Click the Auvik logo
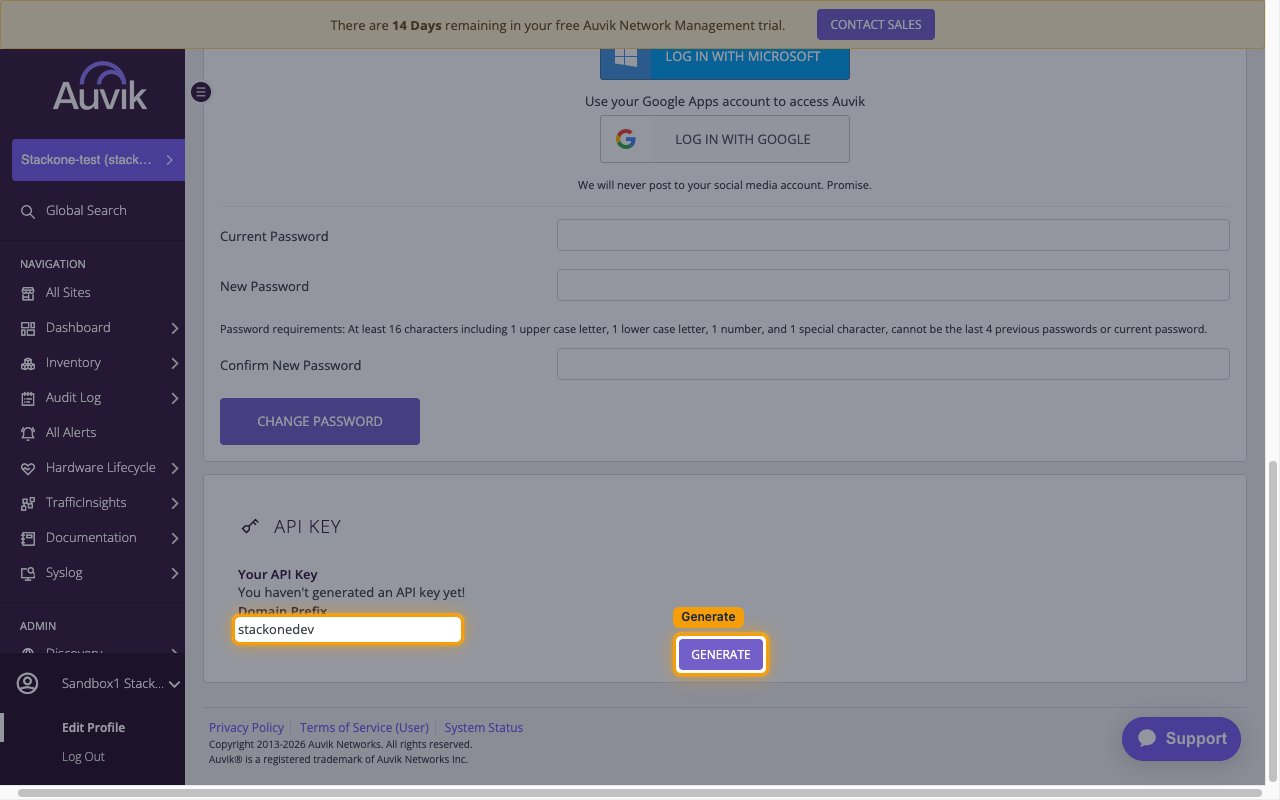Viewport: 1280px width, 800px height. (100, 86)
